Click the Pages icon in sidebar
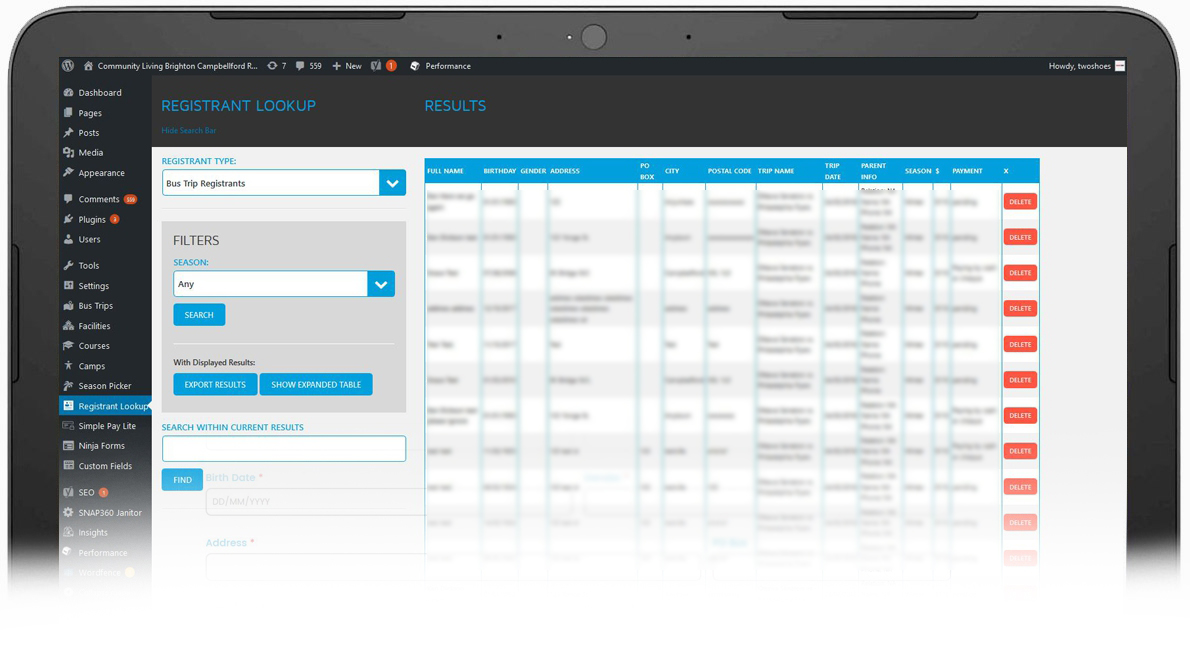This screenshot has width=1190, height=661. 68,112
